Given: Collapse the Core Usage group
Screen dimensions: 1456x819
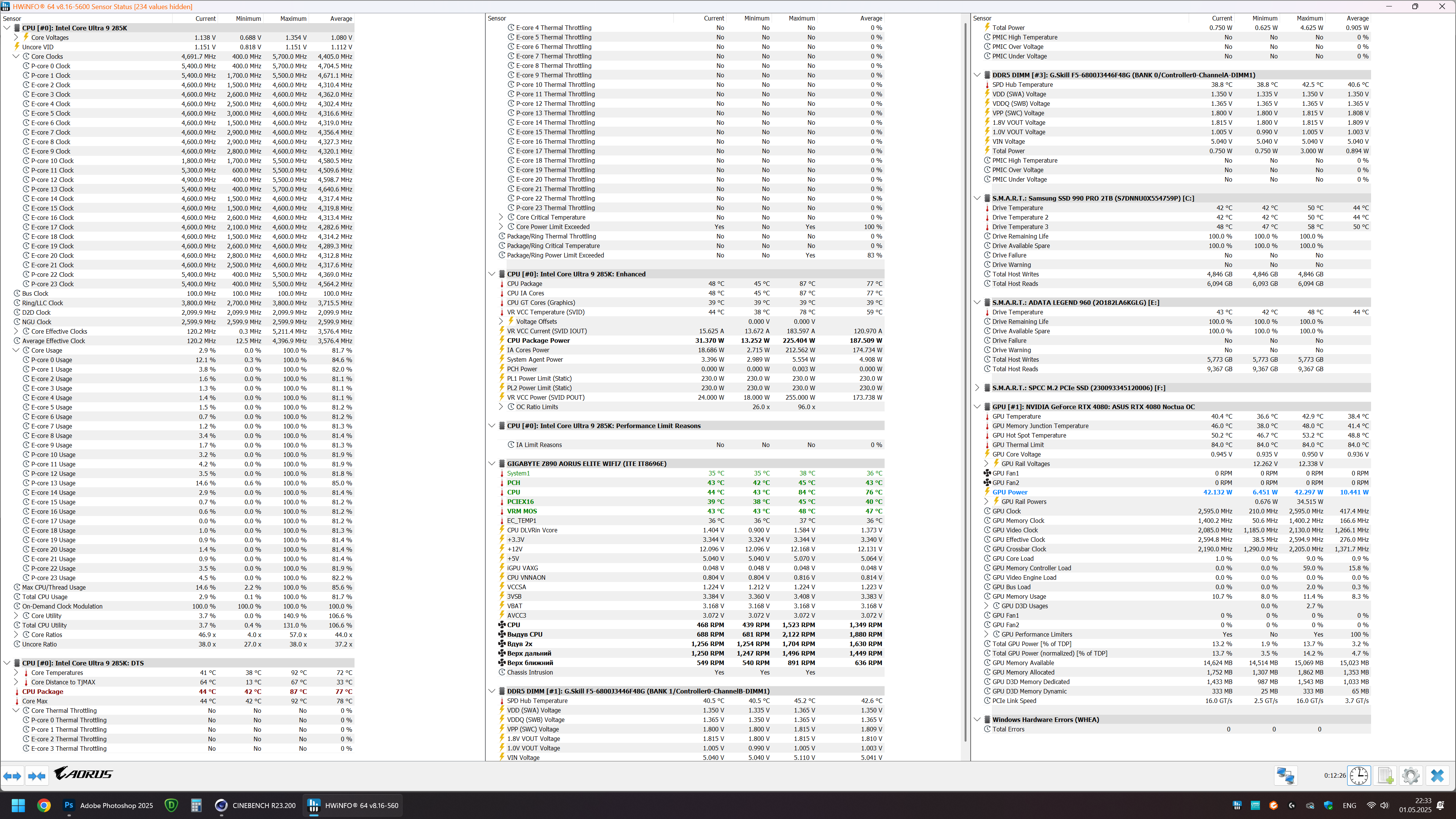Looking at the screenshot, I should click(x=16, y=350).
